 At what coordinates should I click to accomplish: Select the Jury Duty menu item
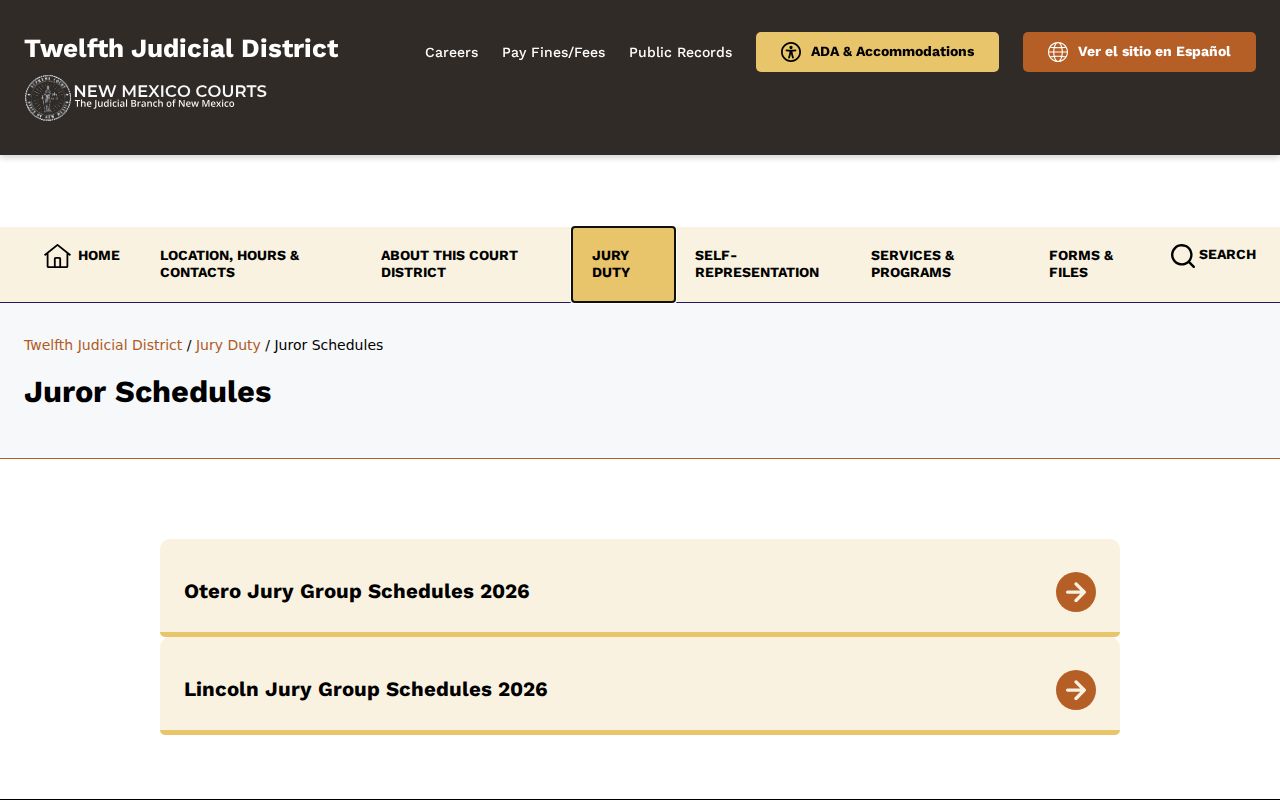[623, 264]
